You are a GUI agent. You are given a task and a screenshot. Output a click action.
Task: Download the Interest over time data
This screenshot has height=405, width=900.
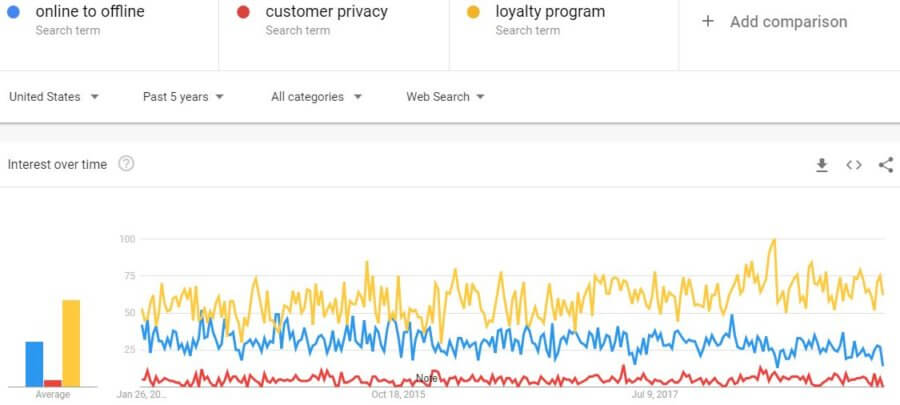click(821, 165)
